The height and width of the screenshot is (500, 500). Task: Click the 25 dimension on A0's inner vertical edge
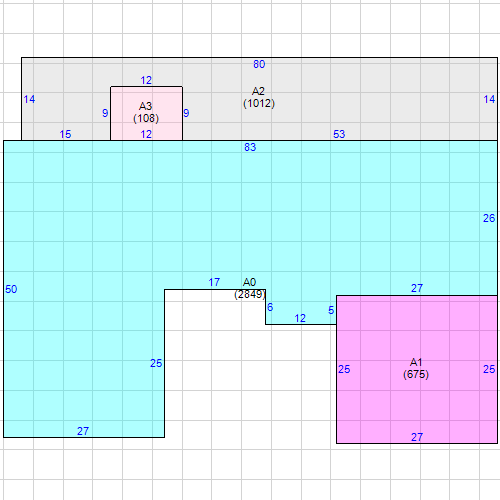pos(156,363)
